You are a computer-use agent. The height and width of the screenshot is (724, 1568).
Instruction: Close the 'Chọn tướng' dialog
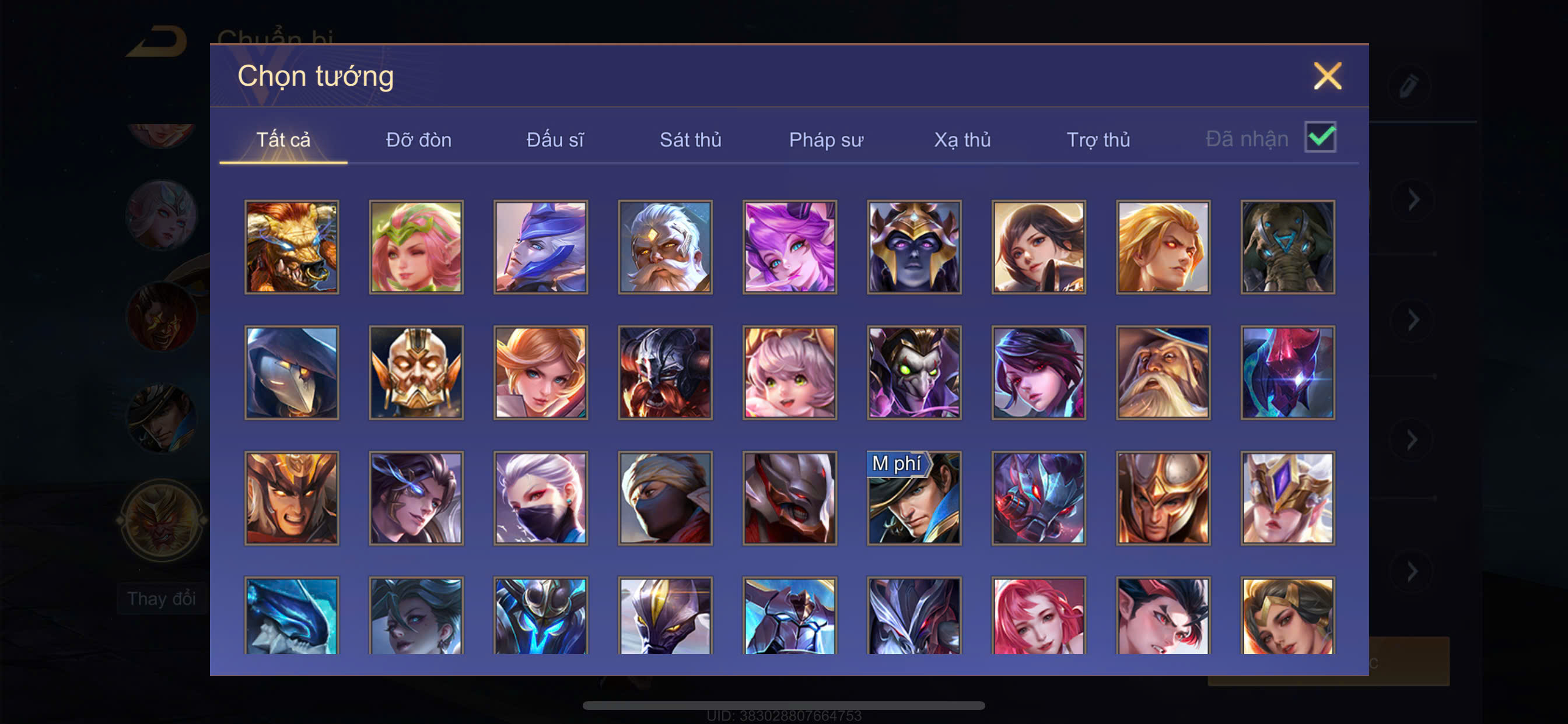[x=1327, y=76]
